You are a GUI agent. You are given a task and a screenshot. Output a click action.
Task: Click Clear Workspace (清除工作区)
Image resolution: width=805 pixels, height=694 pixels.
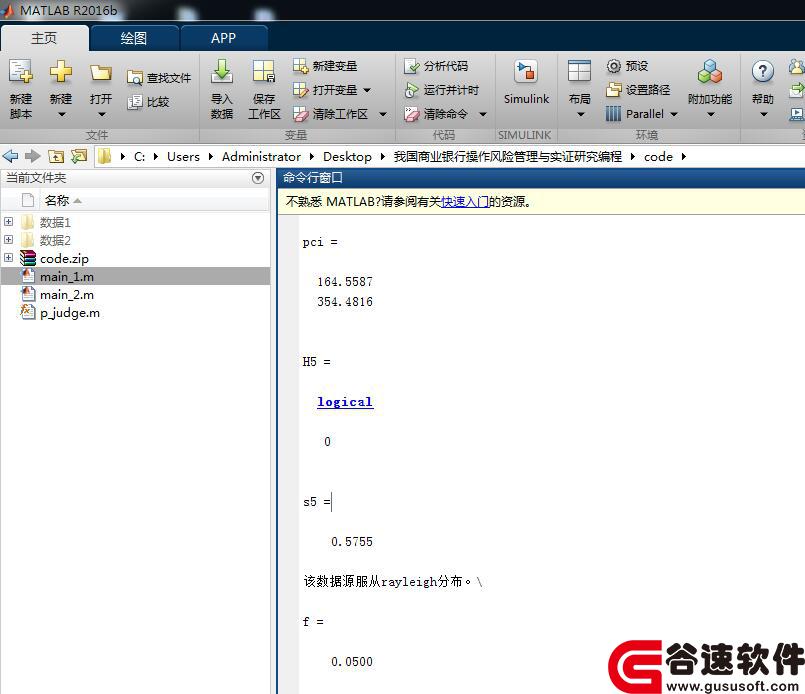331,113
